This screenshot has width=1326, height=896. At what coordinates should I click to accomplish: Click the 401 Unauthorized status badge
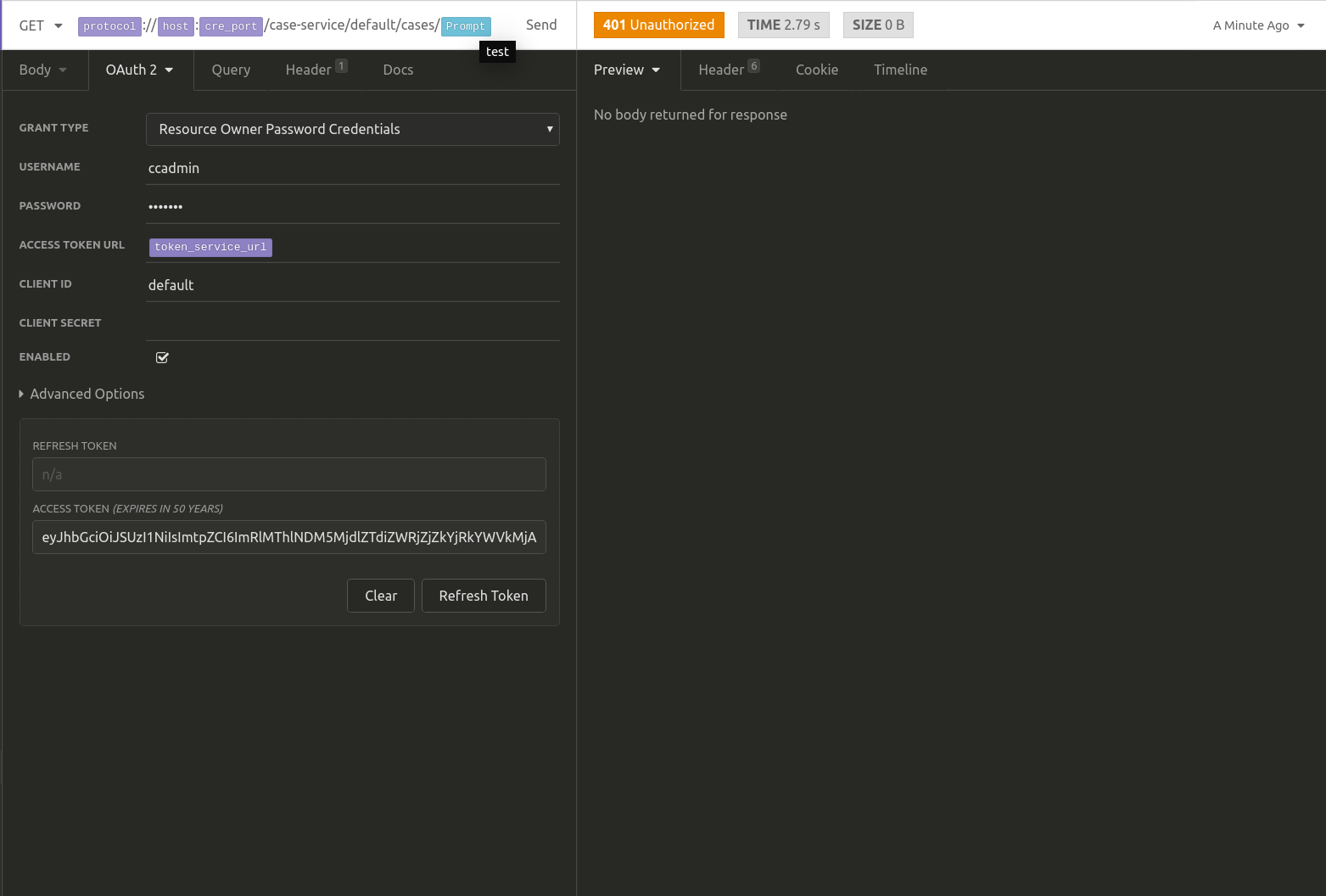pyautogui.click(x=658, y=25)
